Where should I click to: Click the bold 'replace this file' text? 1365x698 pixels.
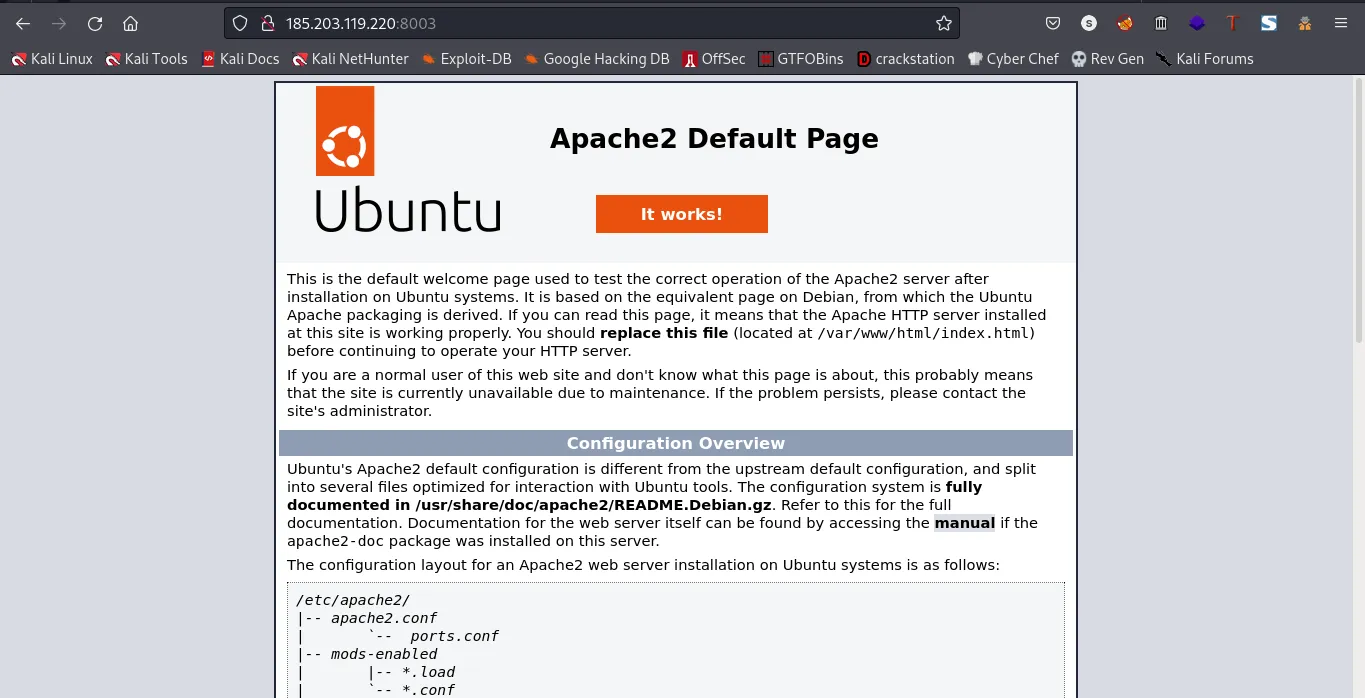[664, 333]
